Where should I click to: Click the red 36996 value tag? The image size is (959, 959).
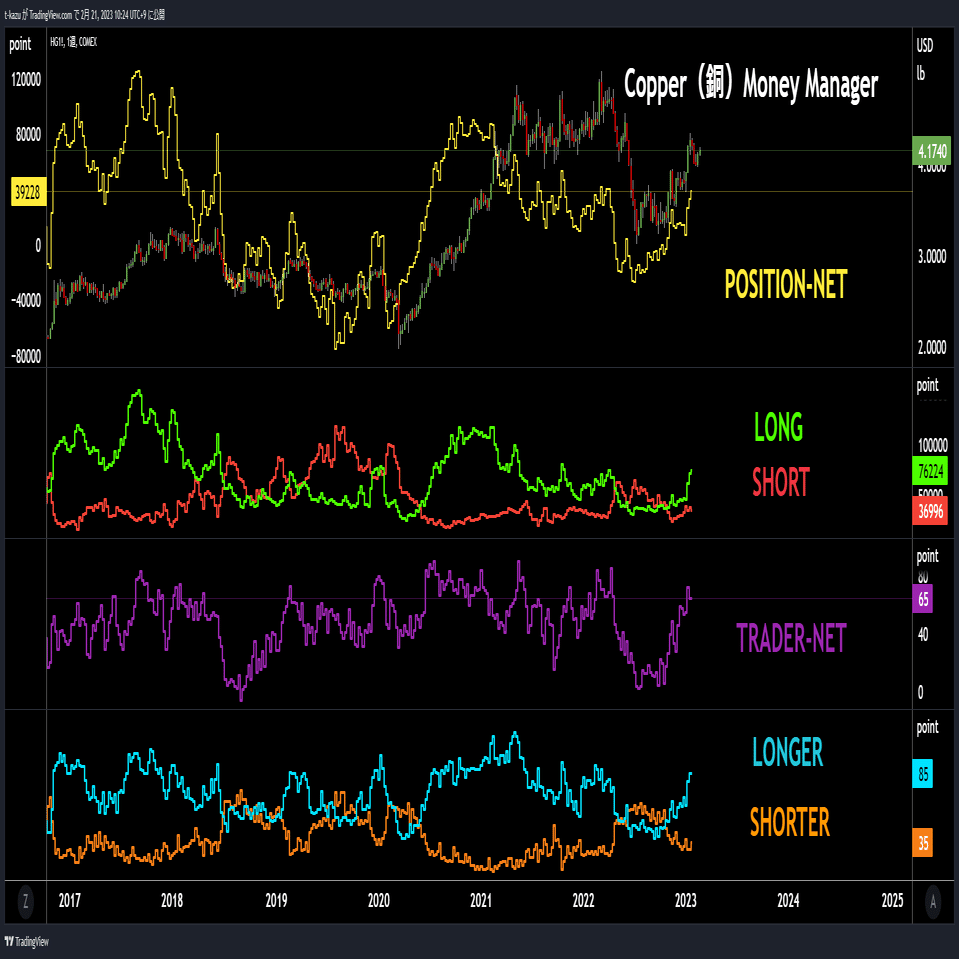[x=930, y=511]
